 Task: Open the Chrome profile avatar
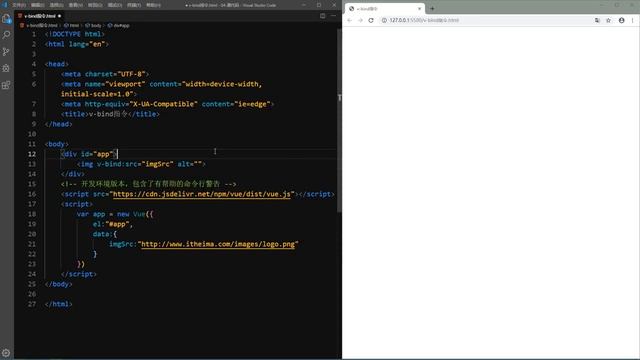coord(621,20)
